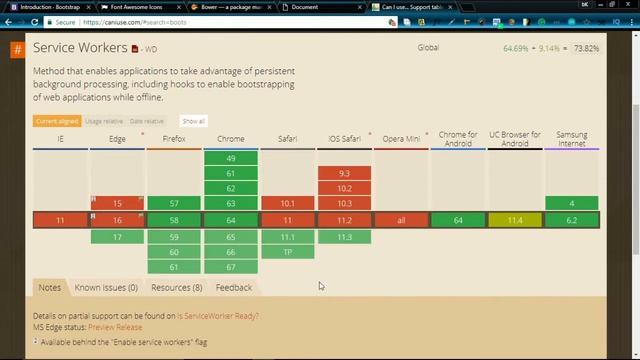The height and width of the screenshot is (360, 640).
Task: Open the Notes tab
Action: (49, 288)
